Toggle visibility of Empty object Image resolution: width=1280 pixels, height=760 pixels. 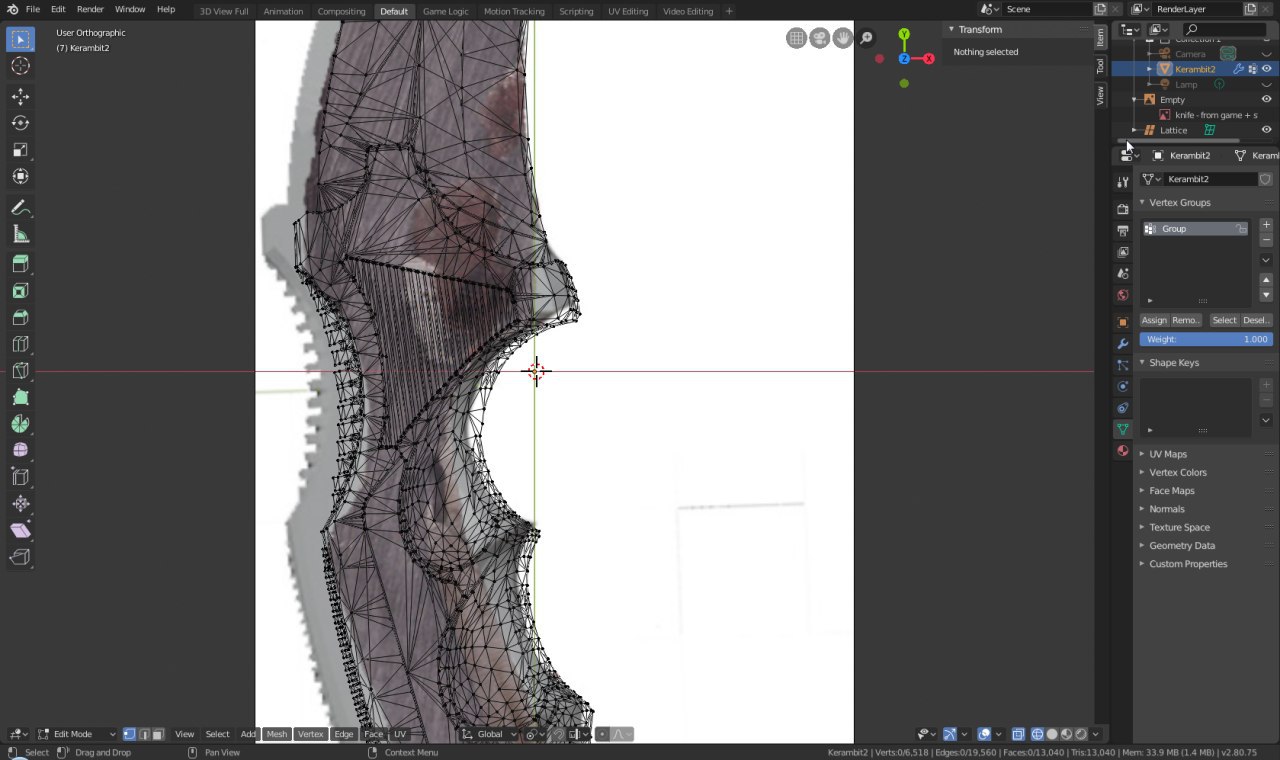pos(1267,100)
